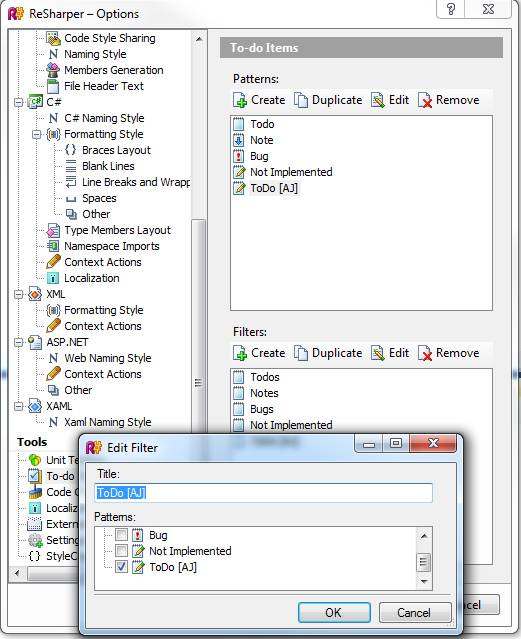
Task: Minimize the Edit Filter dialog
Action: tap(369, 443)
